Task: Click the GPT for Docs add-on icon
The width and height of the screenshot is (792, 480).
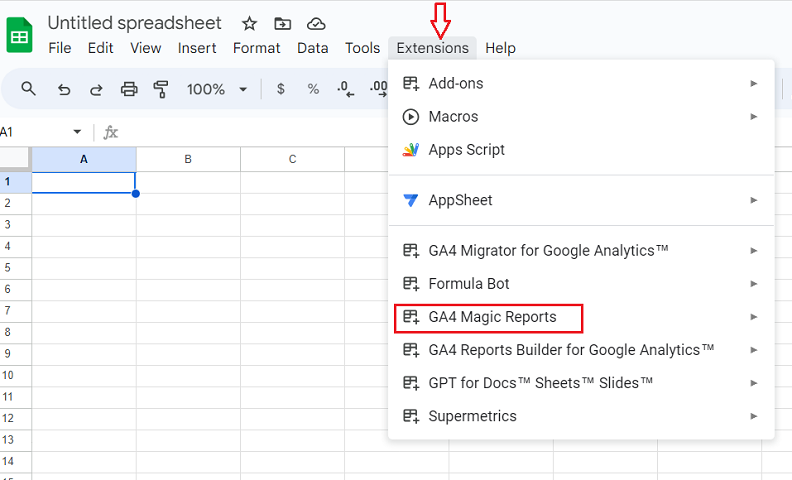Action: coord(411,383)
